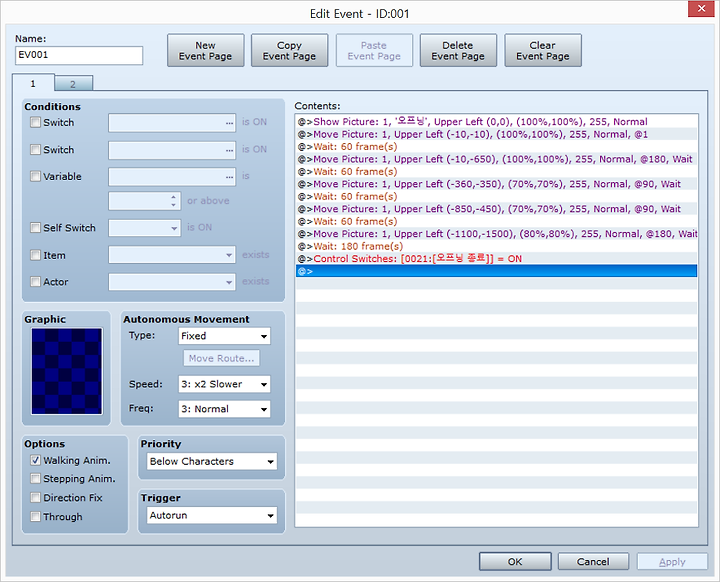Viewport: 720px width, 582px height.
Task: Open the Item condition dropdown
Action: click(x=172, y=255)
